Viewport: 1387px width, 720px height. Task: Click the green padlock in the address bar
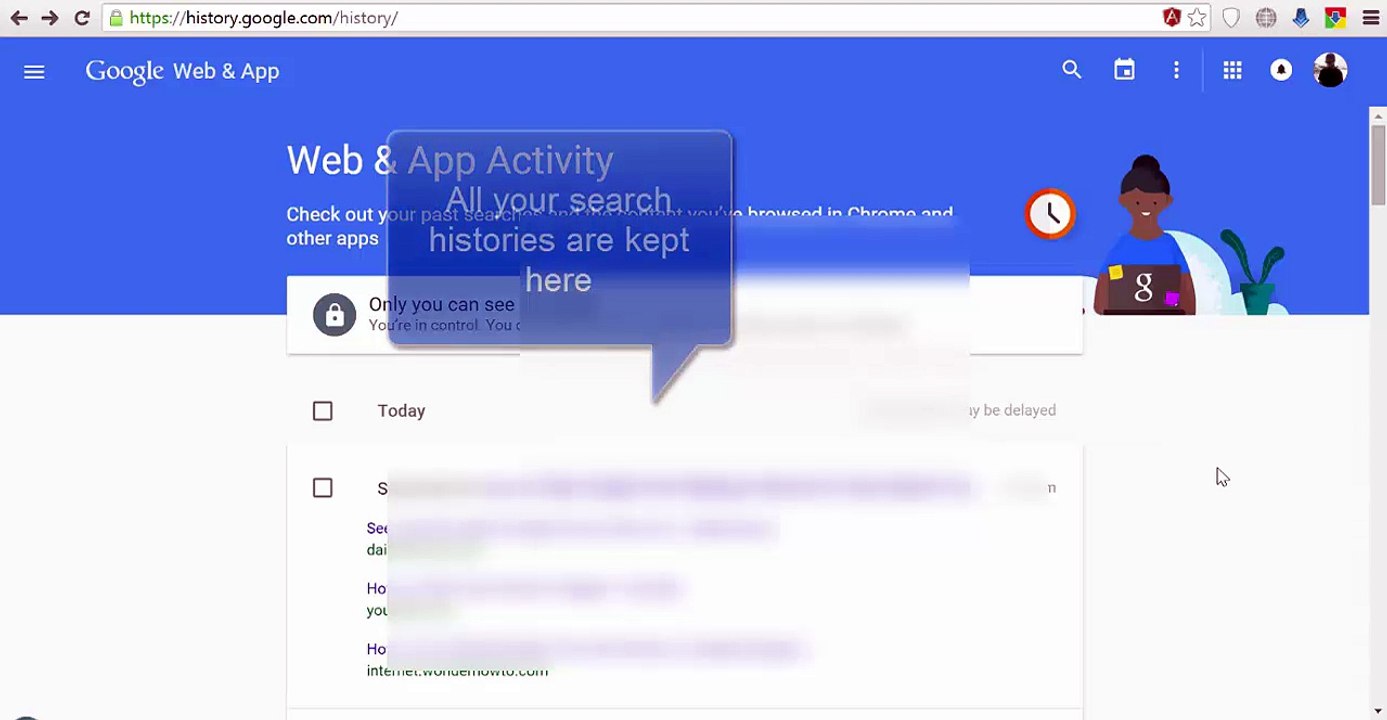click(x=116, y=18)
